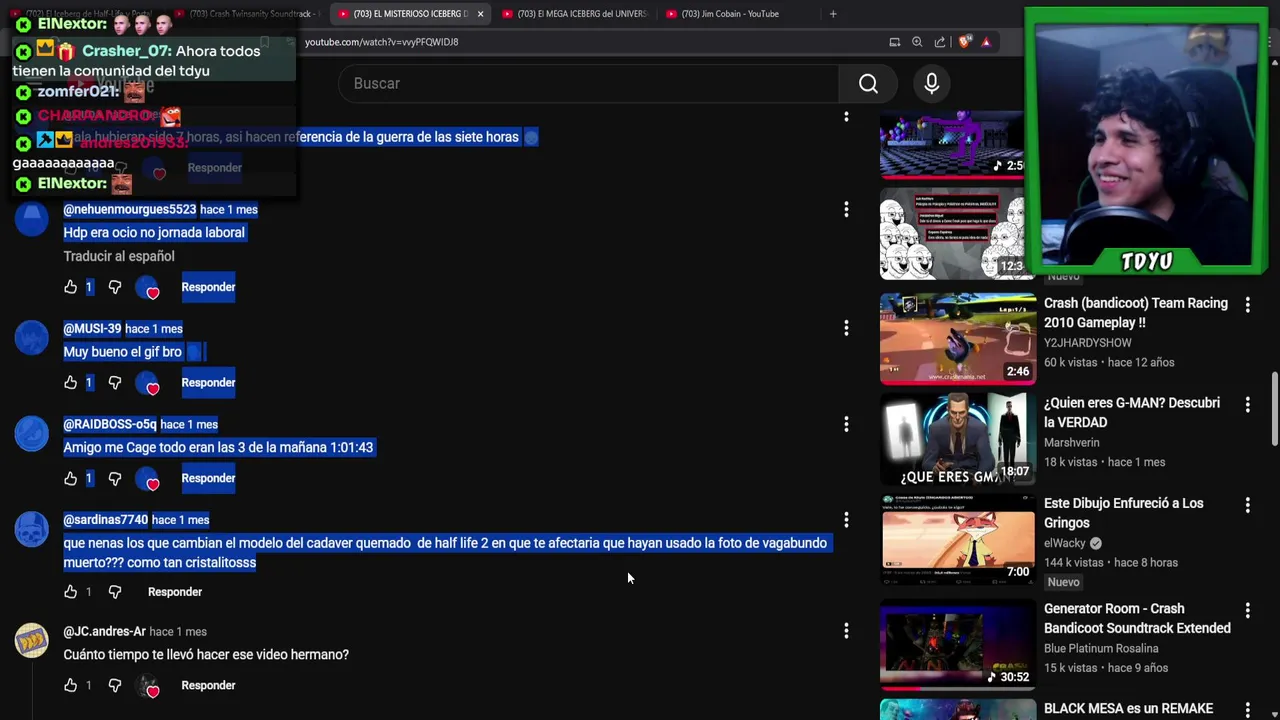The width and height of the screenshot is (1280, 720).
Task: Click creator heart on @JC.andres-Ar comment
Action: coord(149,686)
